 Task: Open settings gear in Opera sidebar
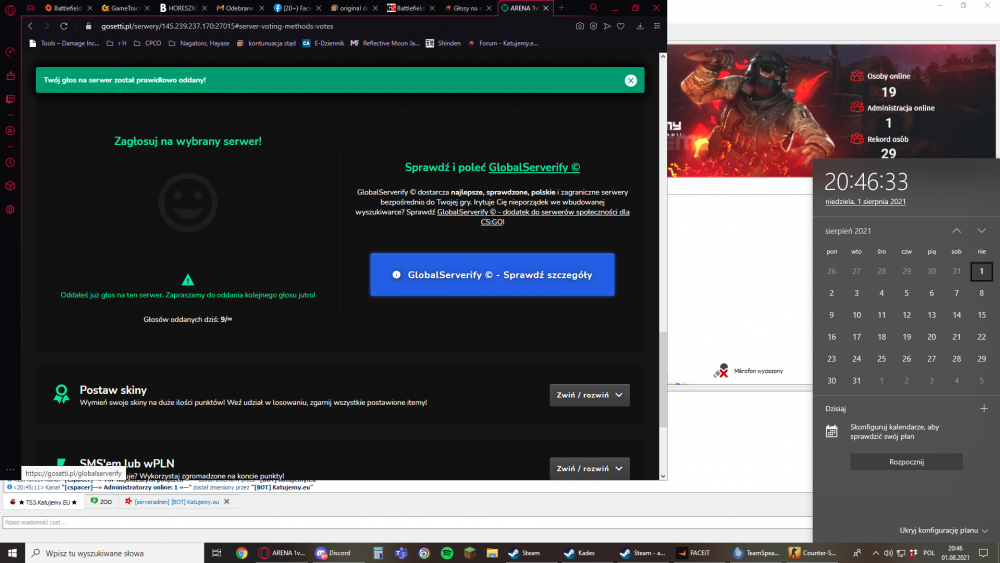pyautogui.click(x=10, y=210)
